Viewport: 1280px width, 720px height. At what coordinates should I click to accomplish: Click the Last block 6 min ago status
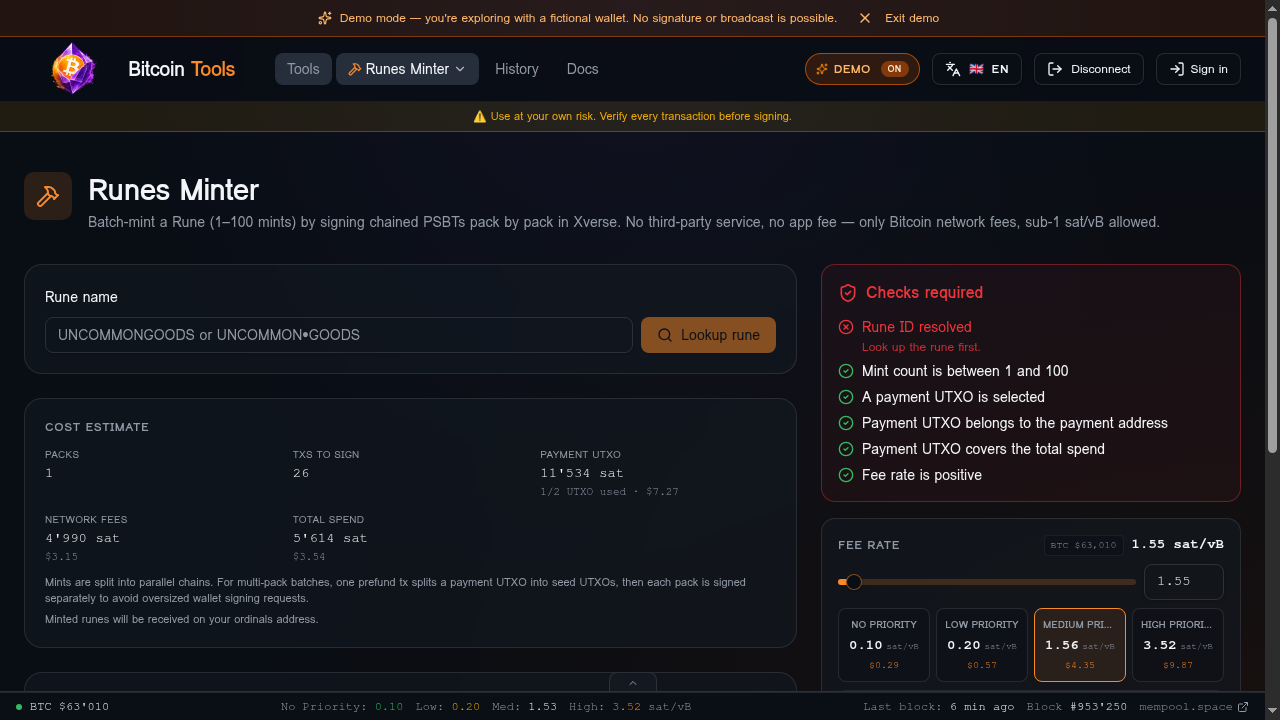pyautogui.click(x=938, y=707)
